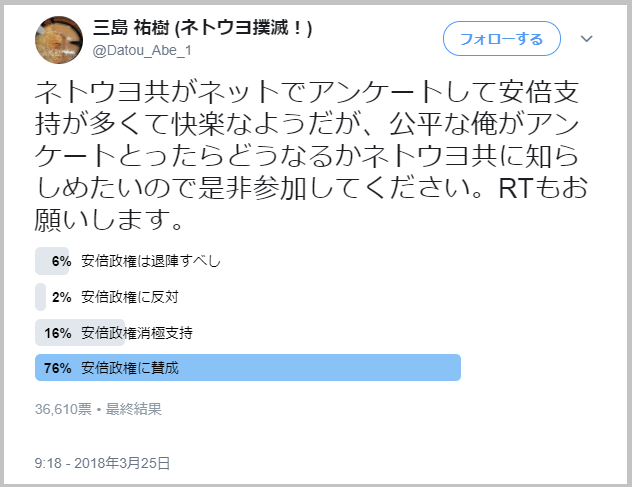Screen dimensions: 632x487
Task: Open the tweet options chevron menu
Action: pyautogui.click(x=586, y=39)
